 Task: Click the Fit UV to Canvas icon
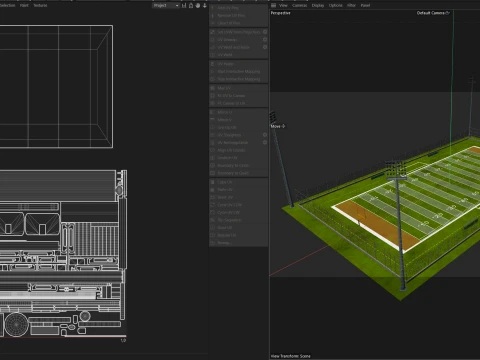pyautogui.click(x=213, y=96)
